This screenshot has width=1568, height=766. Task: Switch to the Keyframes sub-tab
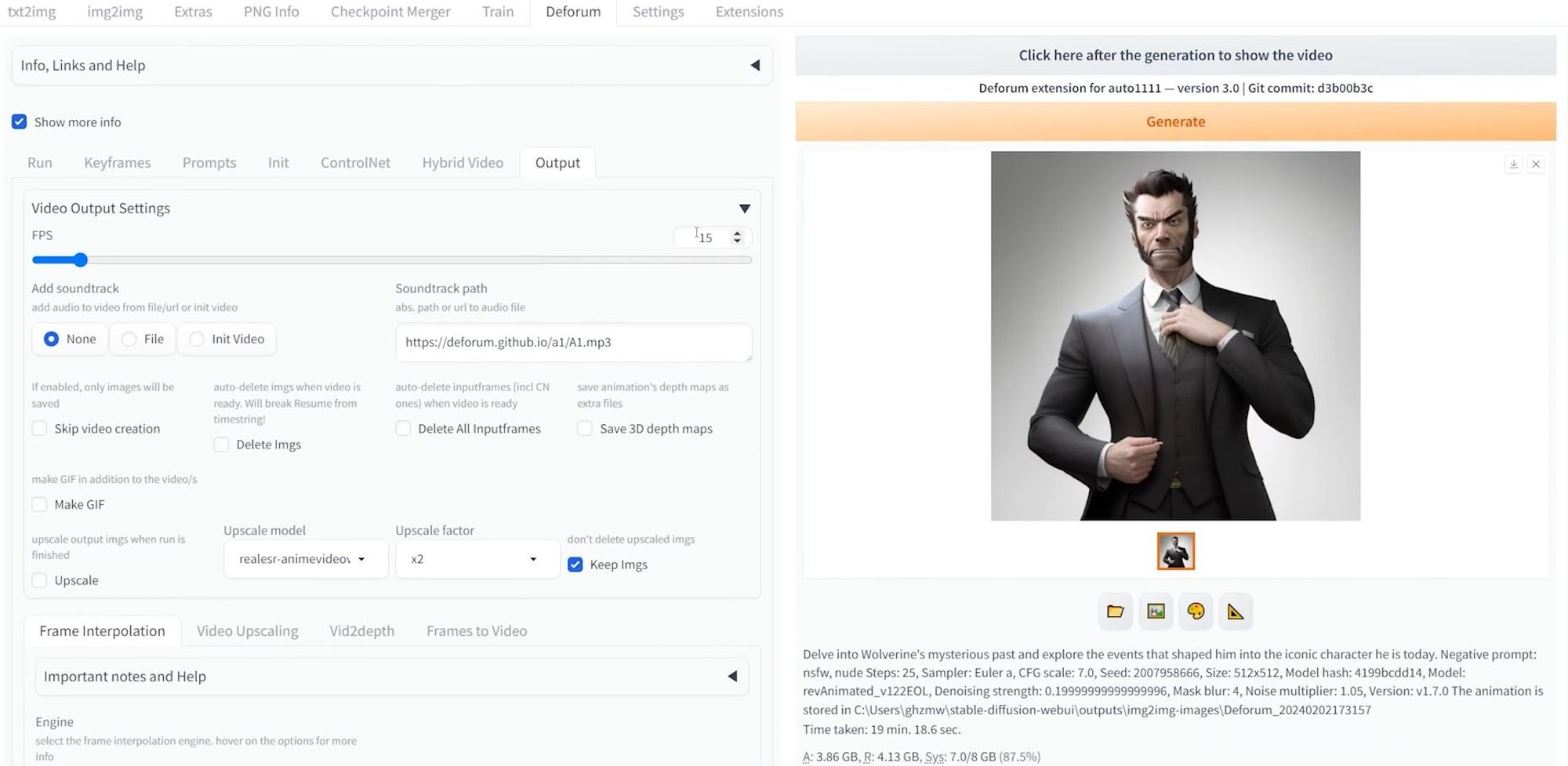click(x=118, y=162)
